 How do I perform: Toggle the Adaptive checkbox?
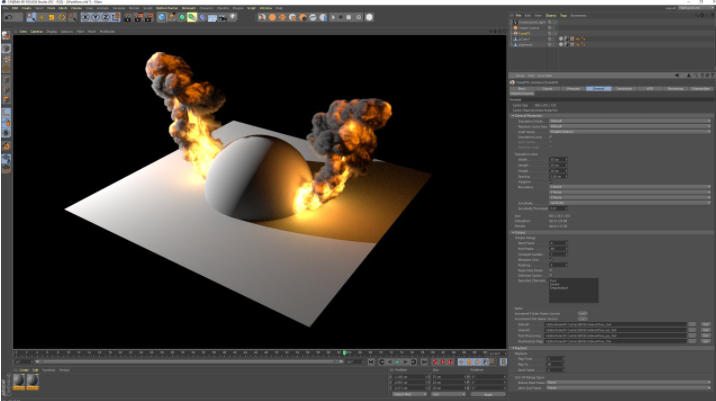point(550,181)
